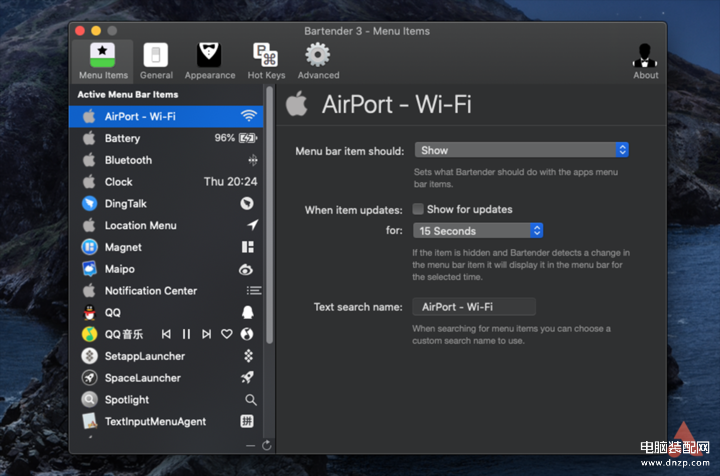Click the large Apple logo in header

pos(297,103)
